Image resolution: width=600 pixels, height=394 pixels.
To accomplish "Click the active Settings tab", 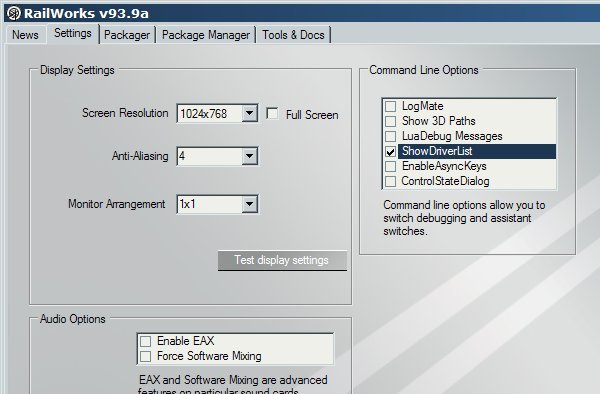I will pos(73,33).
